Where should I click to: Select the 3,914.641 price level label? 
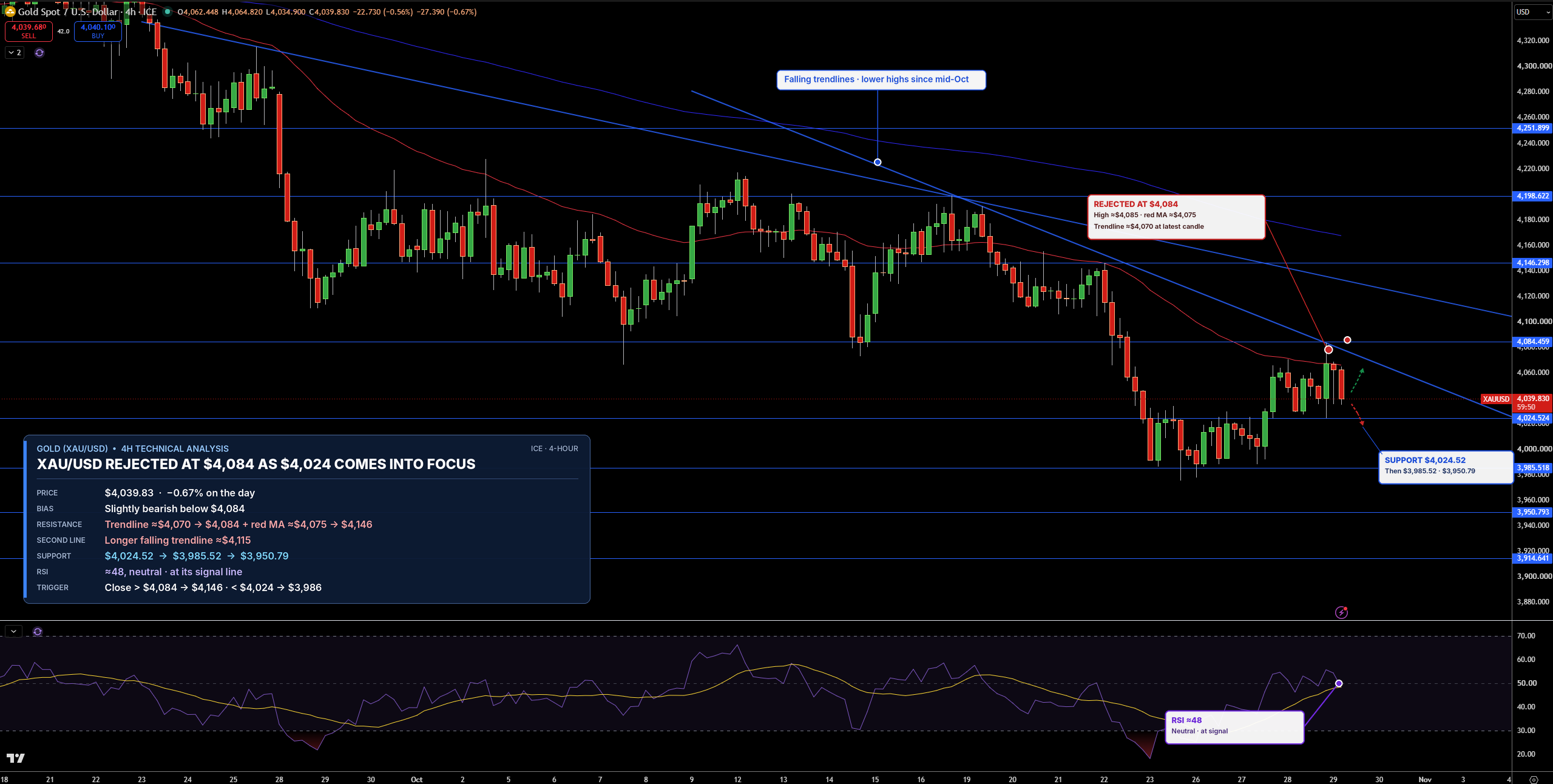pos(1532,558)
